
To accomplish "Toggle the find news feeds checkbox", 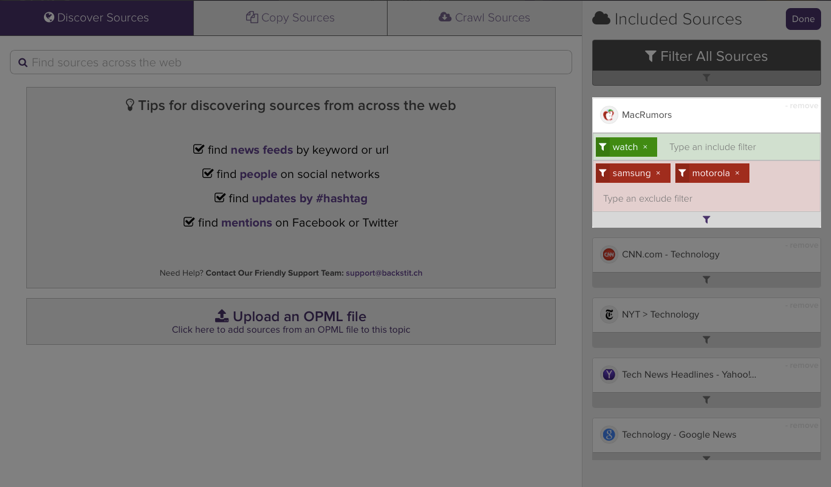I will point(198,149).
